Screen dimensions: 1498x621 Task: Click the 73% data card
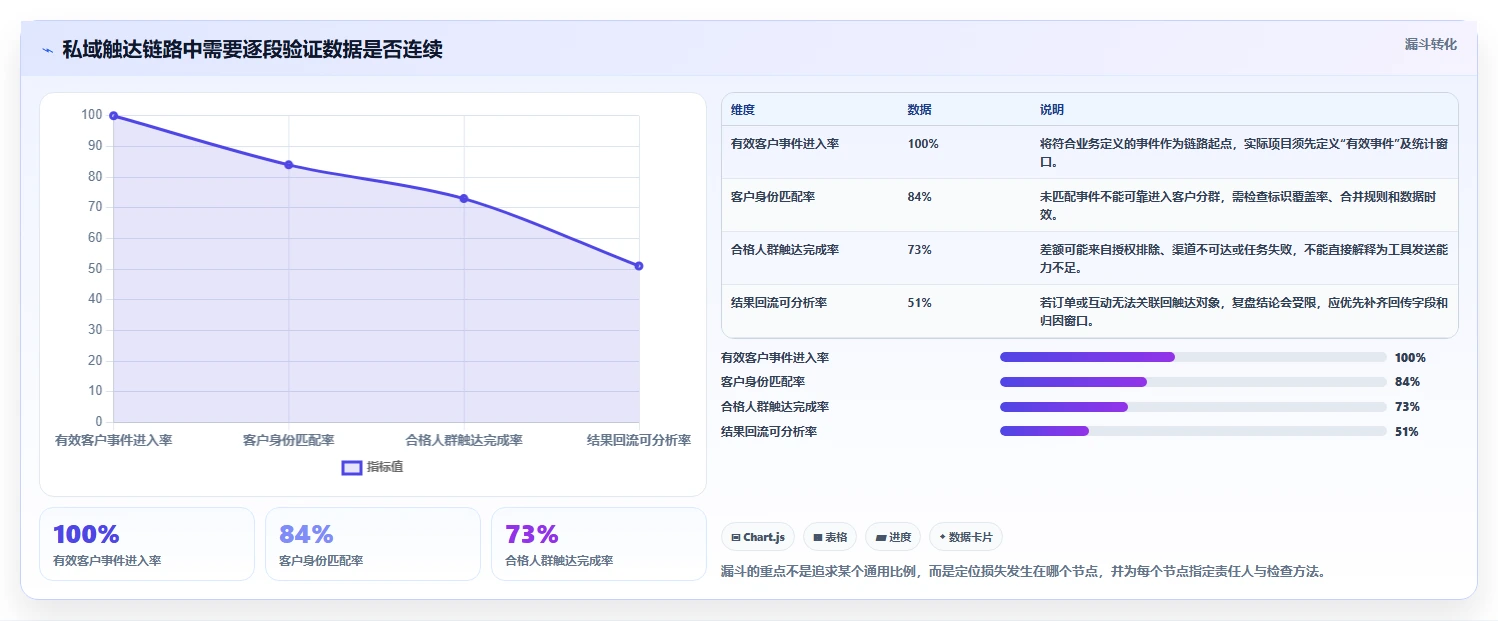point(599,544)
